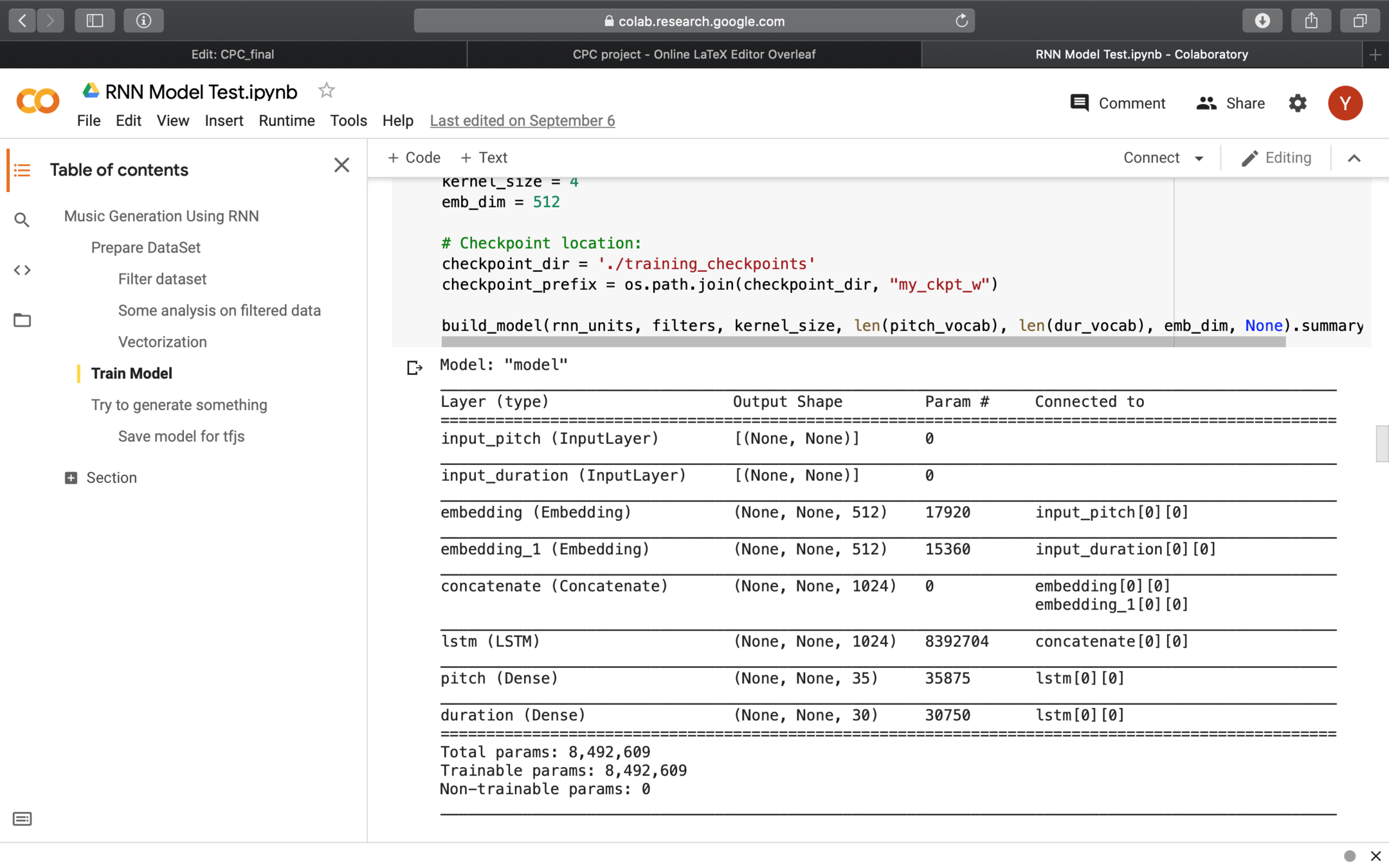Screen dimensions: 1389x868
Task: Star the RNN Model Test notebook
Action: coord(326,91)
